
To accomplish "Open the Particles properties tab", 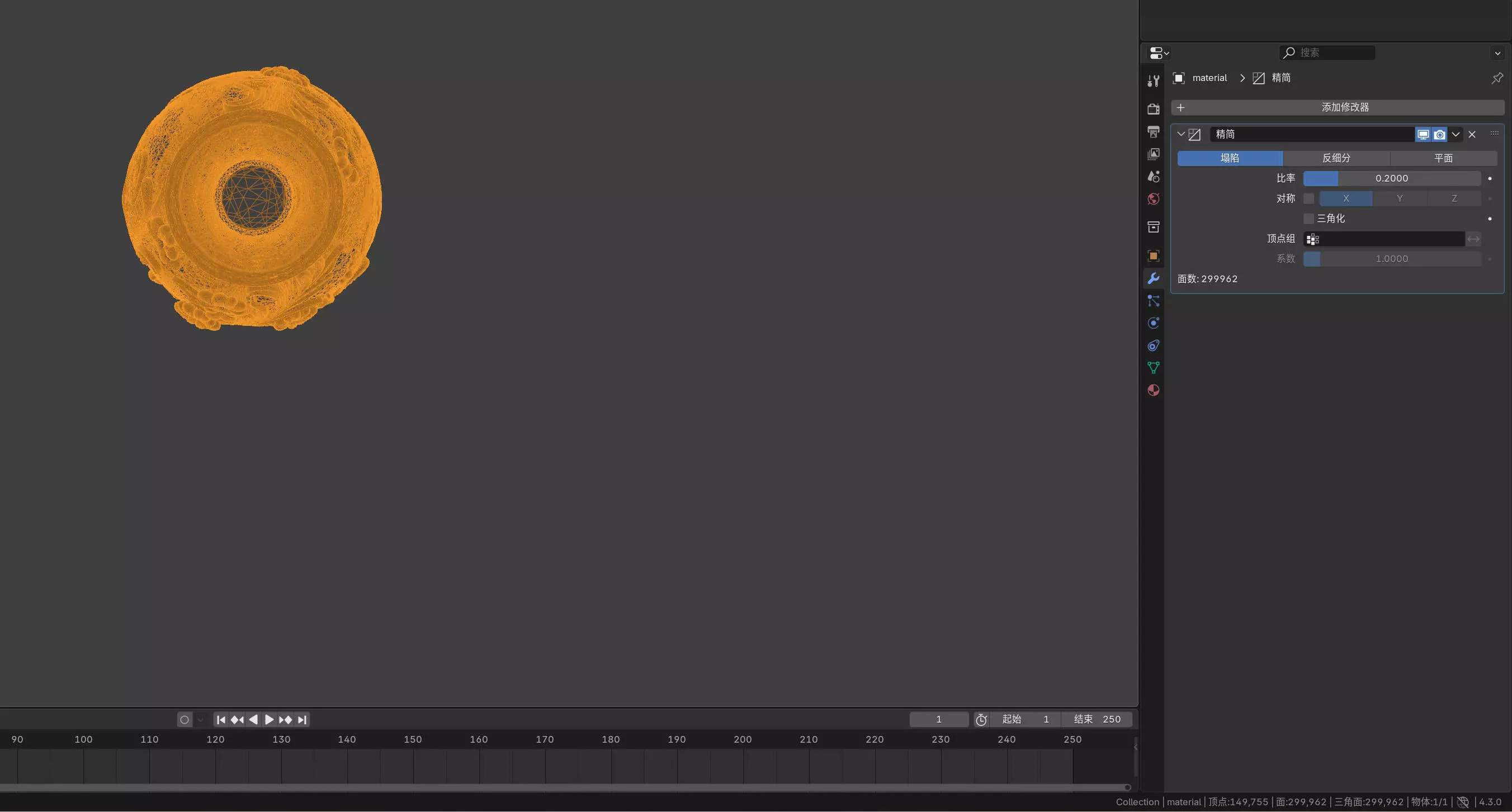I will coord(1154,301).
